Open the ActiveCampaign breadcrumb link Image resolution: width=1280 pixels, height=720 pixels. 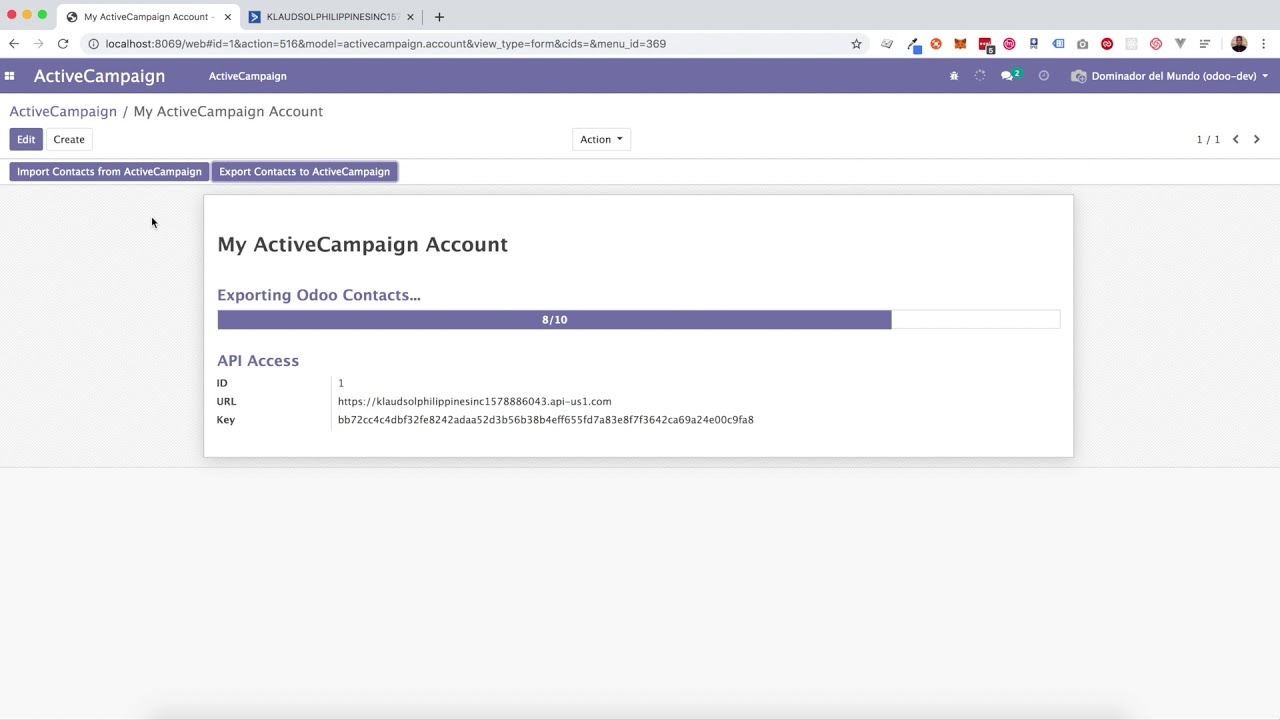tap(63, 111)
